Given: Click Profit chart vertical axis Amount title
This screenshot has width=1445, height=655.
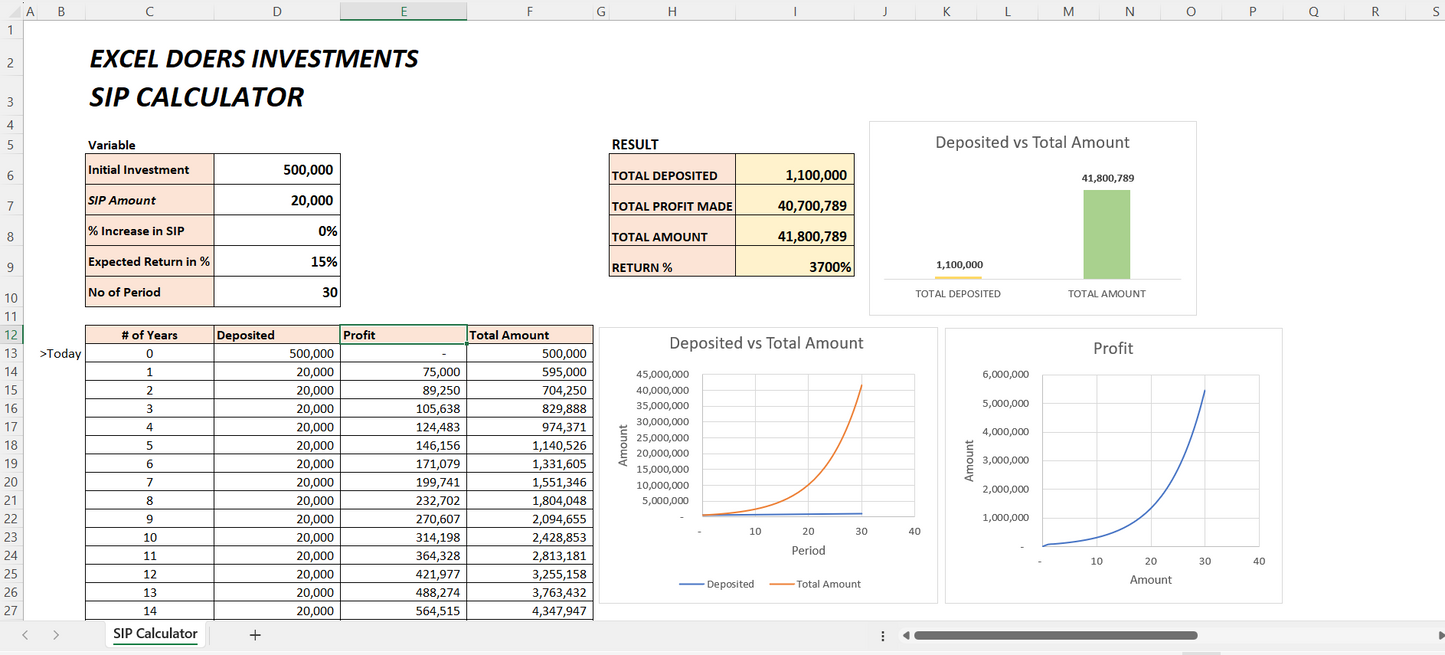Looking at the screenshot, I should pos(968,460).
